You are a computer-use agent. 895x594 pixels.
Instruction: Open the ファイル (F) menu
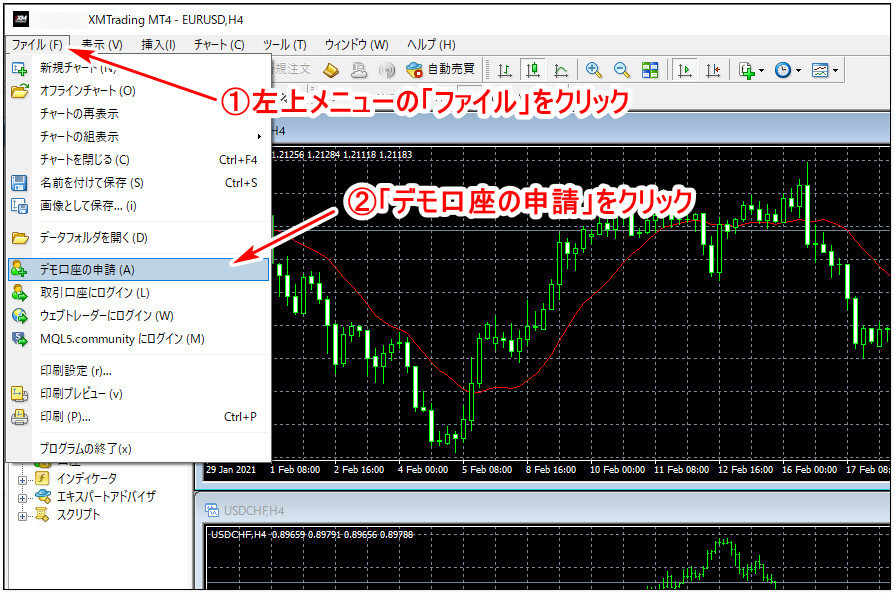[37, 45]
